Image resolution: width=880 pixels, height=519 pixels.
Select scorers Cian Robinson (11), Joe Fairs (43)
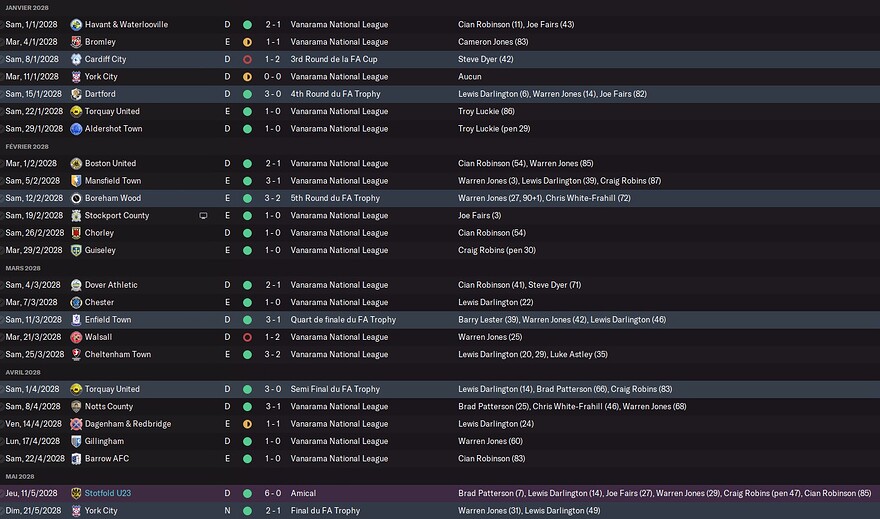[516, 25]
